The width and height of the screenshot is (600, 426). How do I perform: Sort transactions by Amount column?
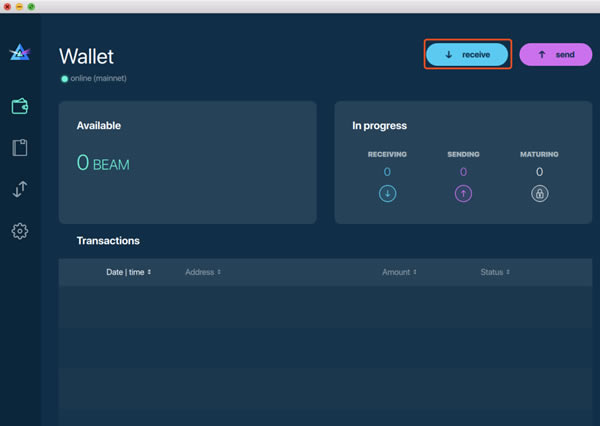[x=399, y=272]
